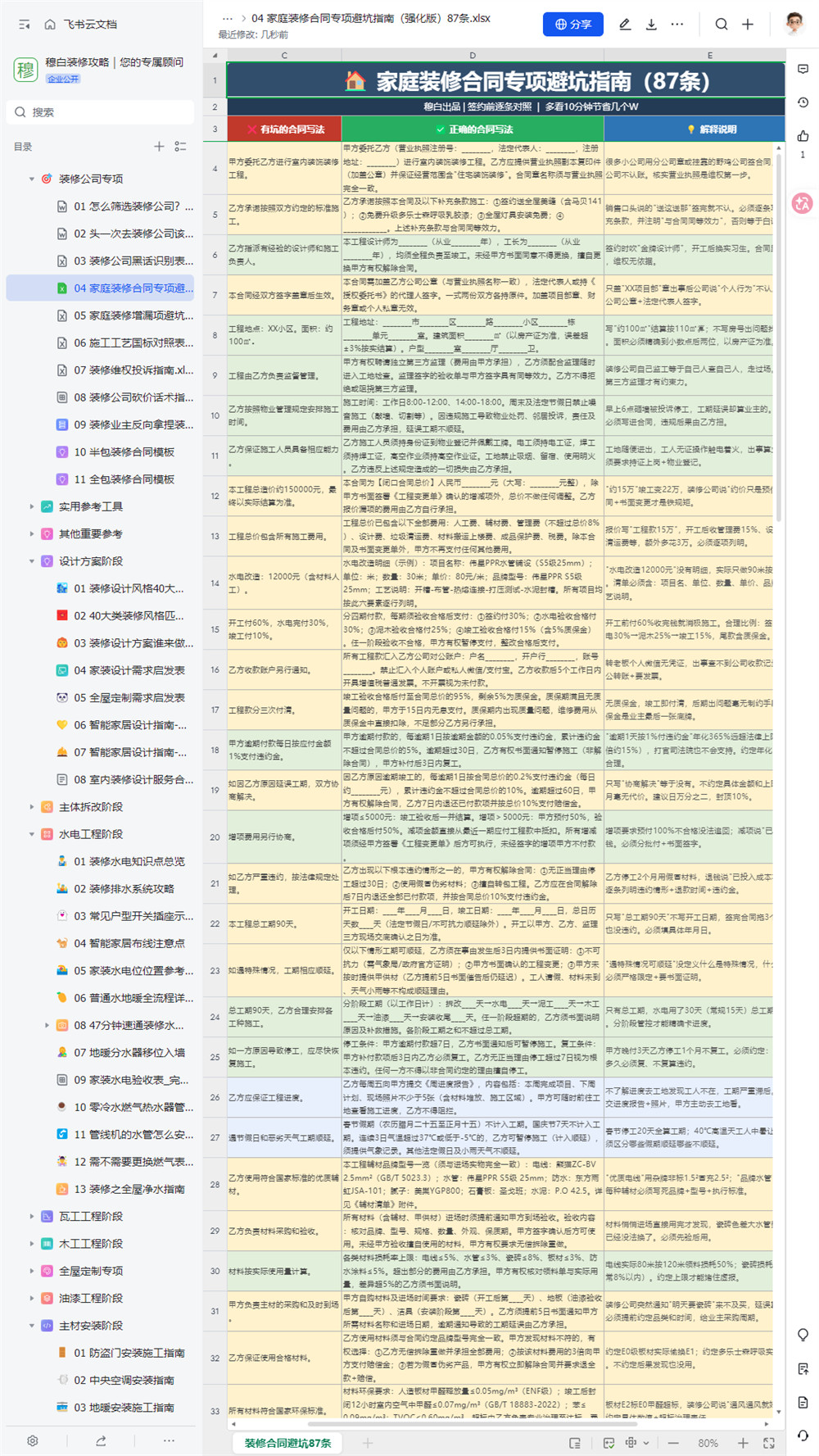Expand the 其他重要参考 folder
This screenshot has height=1456, width=819.
point(32,533)
